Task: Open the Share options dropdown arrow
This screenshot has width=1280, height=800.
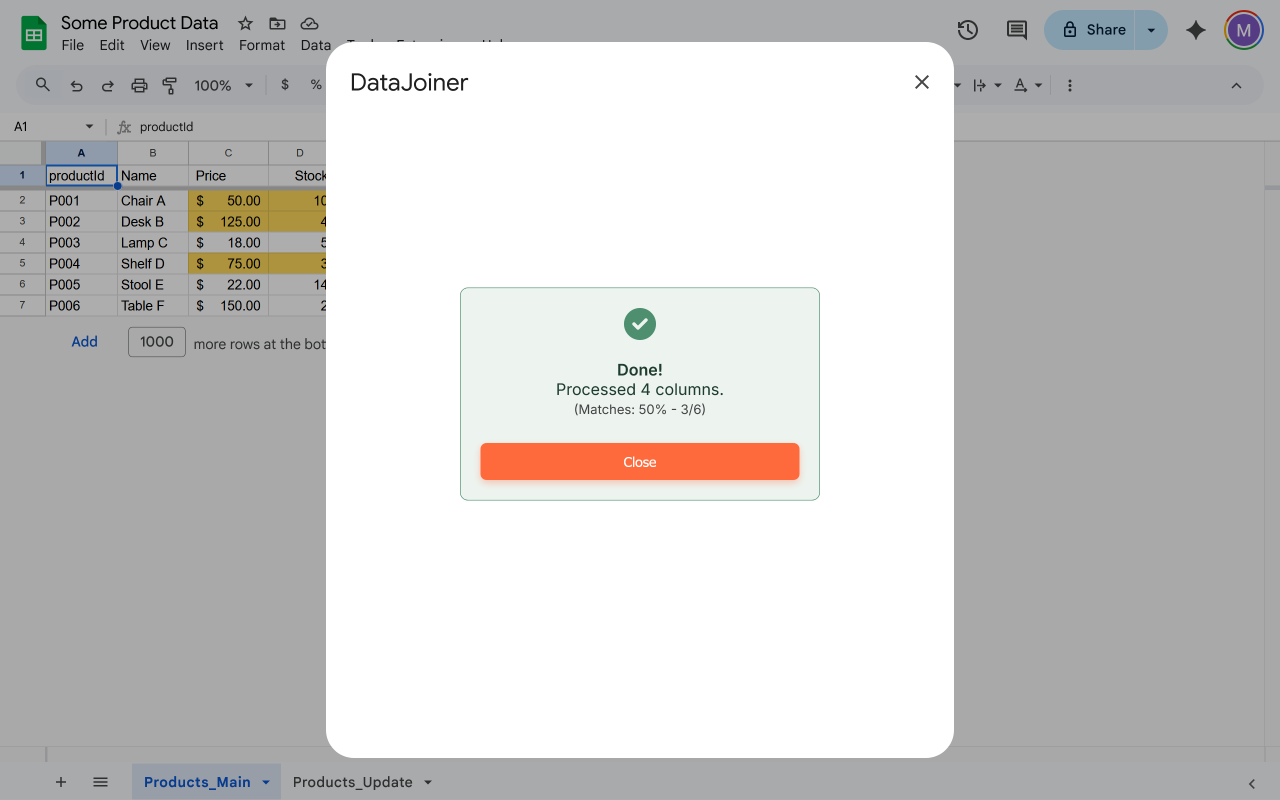Action: pos(1151,30)
